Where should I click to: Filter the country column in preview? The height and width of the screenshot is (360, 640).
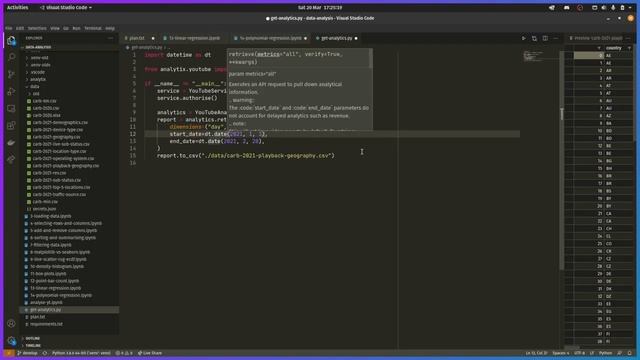click(x=629, y=48)
